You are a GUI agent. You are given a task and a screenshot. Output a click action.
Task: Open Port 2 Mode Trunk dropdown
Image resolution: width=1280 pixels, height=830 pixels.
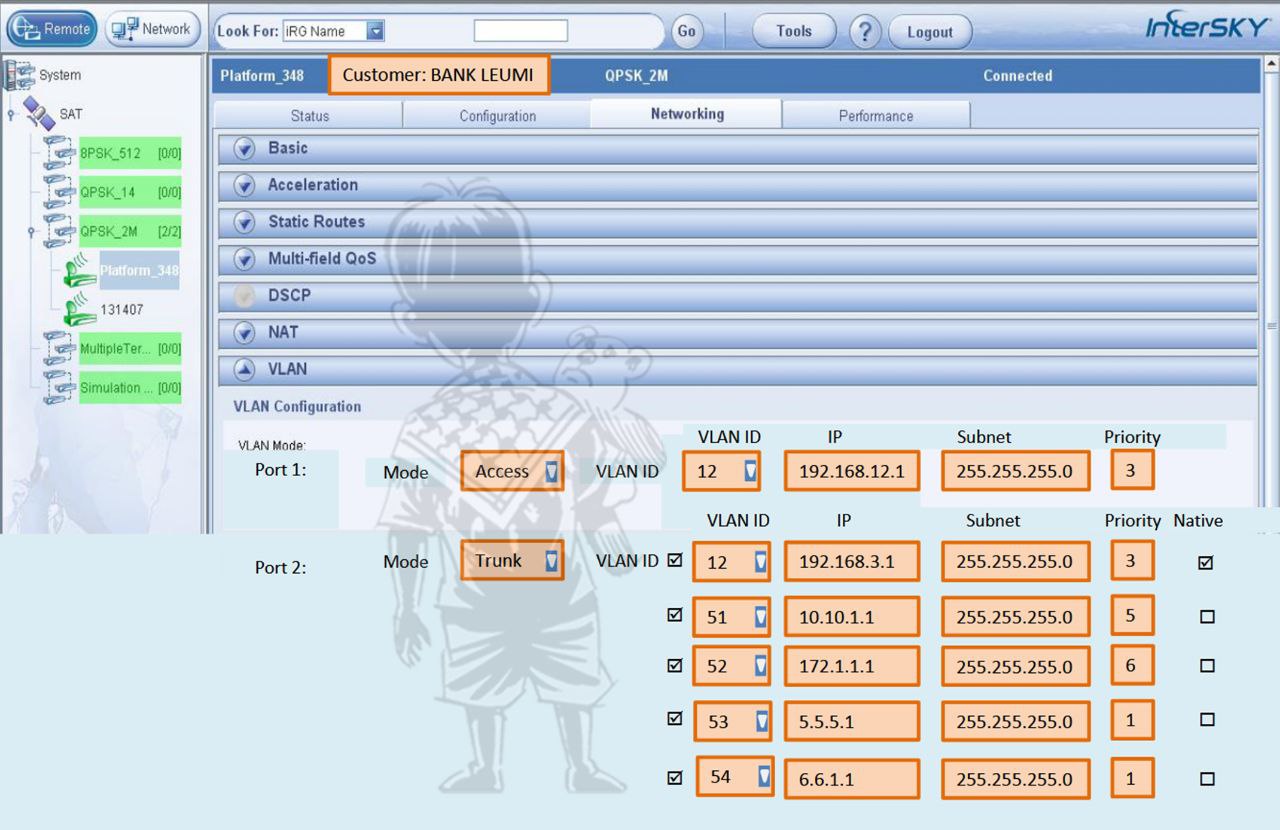[551, 561]
